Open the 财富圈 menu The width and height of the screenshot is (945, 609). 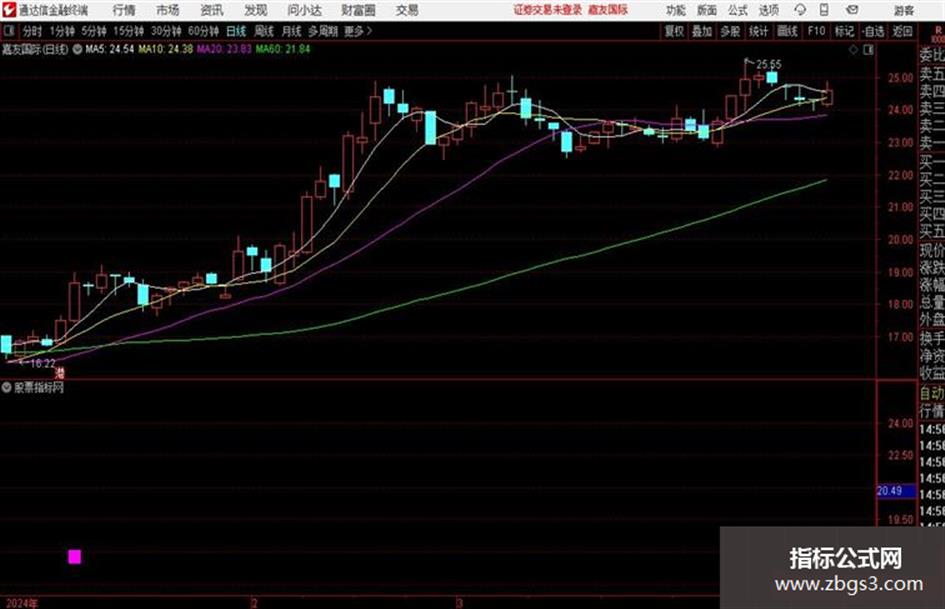pos(358,10)
